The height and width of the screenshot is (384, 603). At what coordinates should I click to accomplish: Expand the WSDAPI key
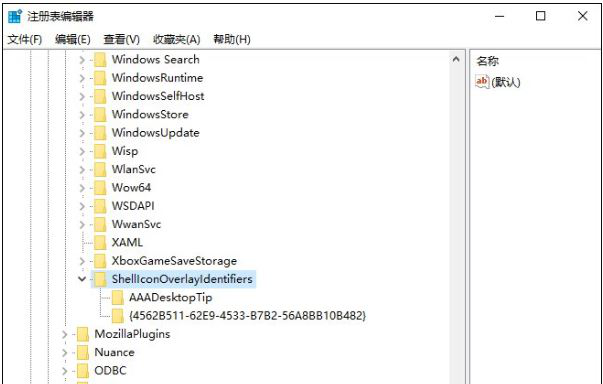(82, 206)
